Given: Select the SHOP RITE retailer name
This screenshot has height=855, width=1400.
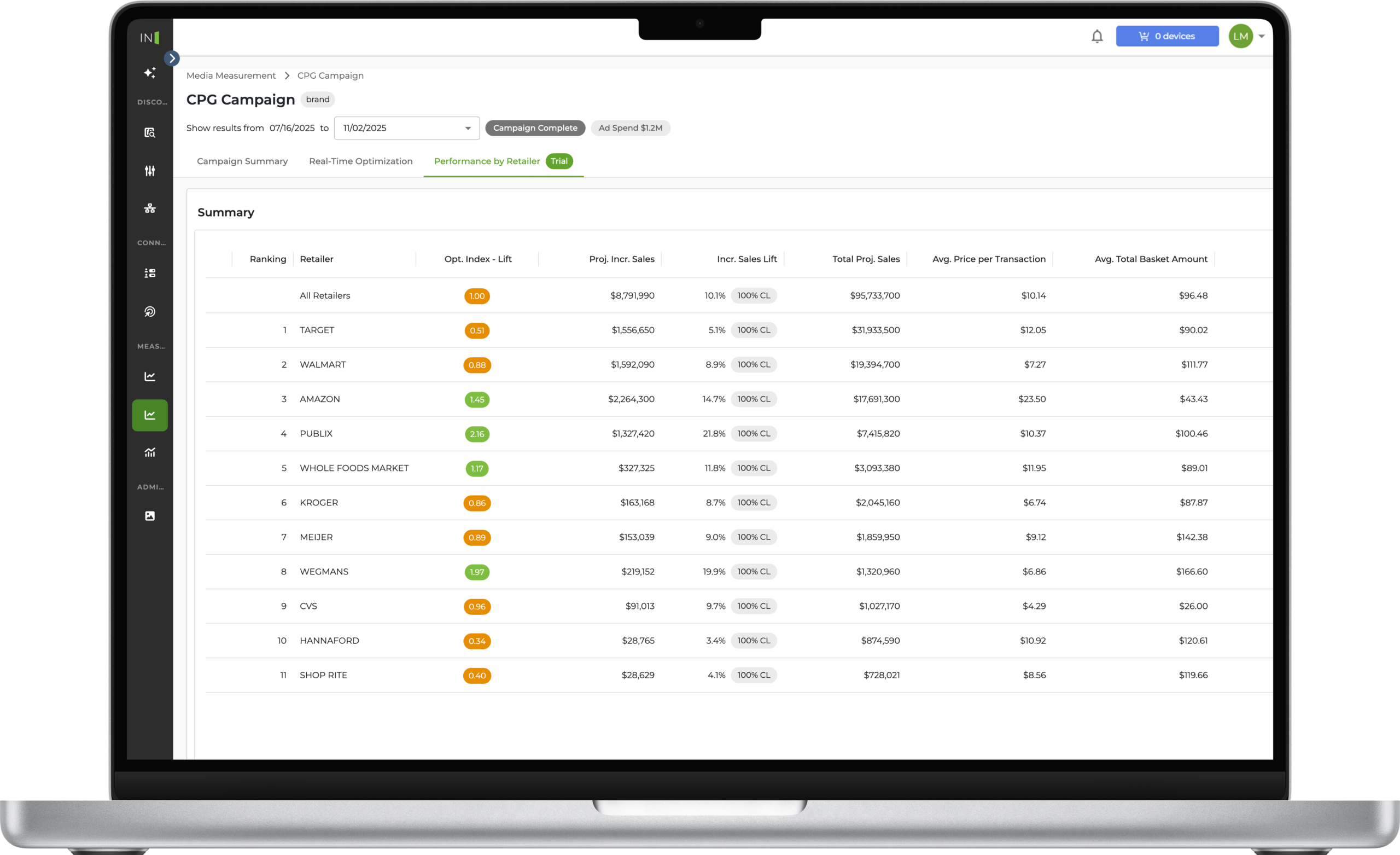Looking at the screenshot, I should coord(323,676).
